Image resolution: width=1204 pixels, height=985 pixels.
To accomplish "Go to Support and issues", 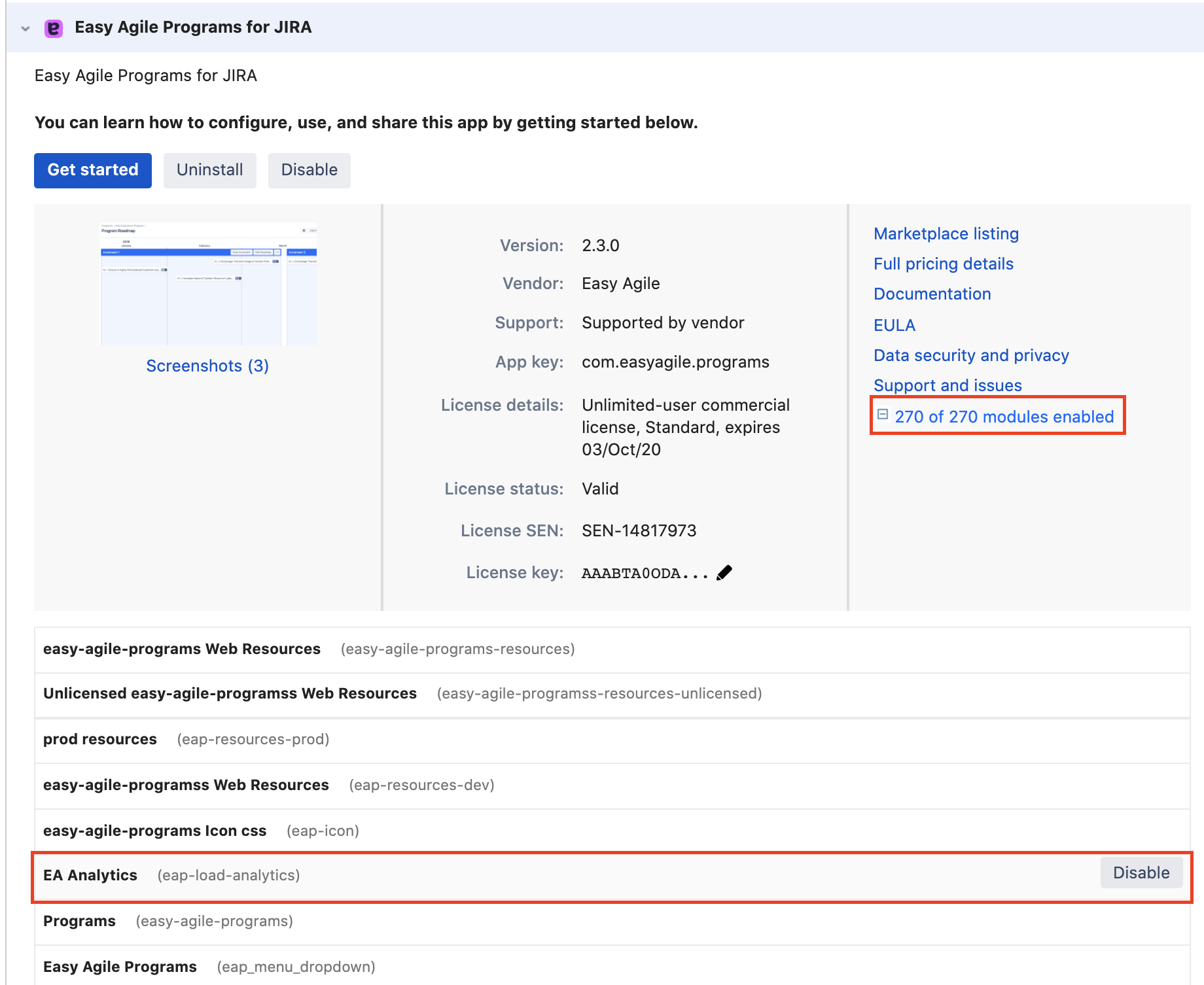I will pyautogui.click(x=947, y=385).
